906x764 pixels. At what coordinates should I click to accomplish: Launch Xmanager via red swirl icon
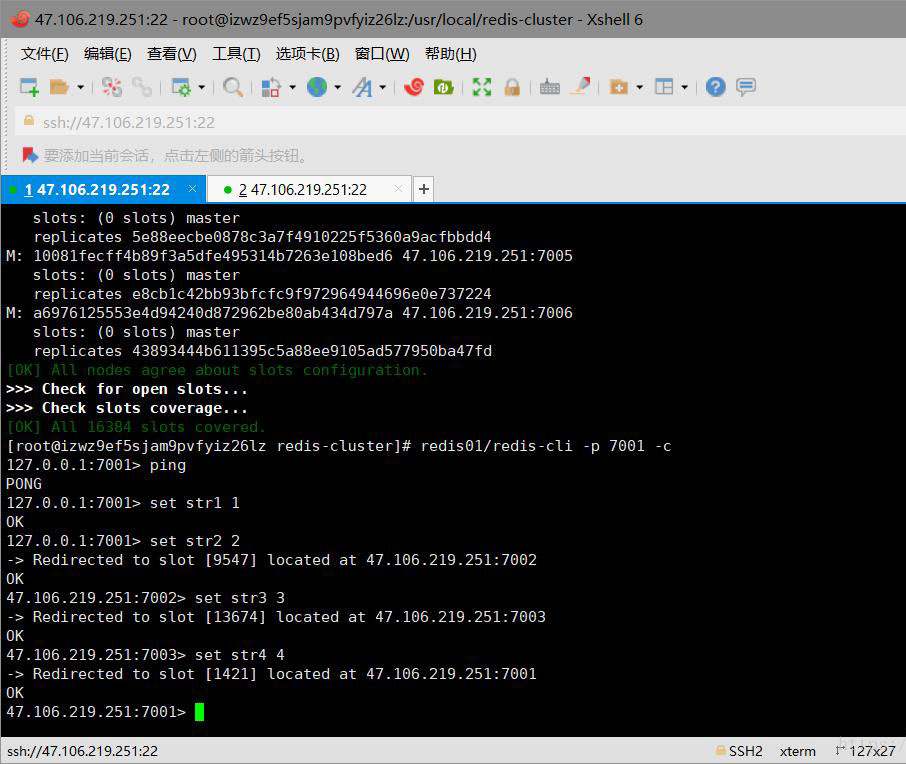click(x=414, y=87)
